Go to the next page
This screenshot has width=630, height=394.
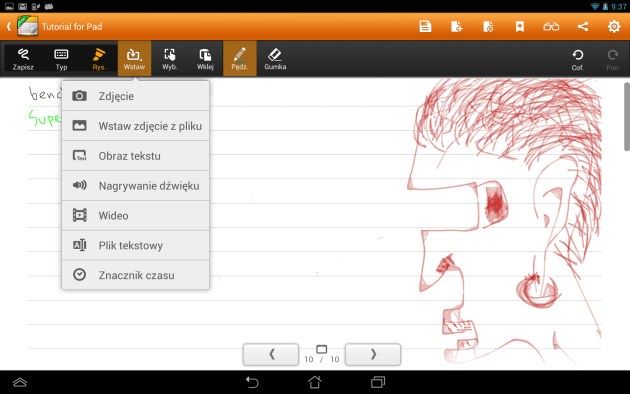click(x=373, y=354)
